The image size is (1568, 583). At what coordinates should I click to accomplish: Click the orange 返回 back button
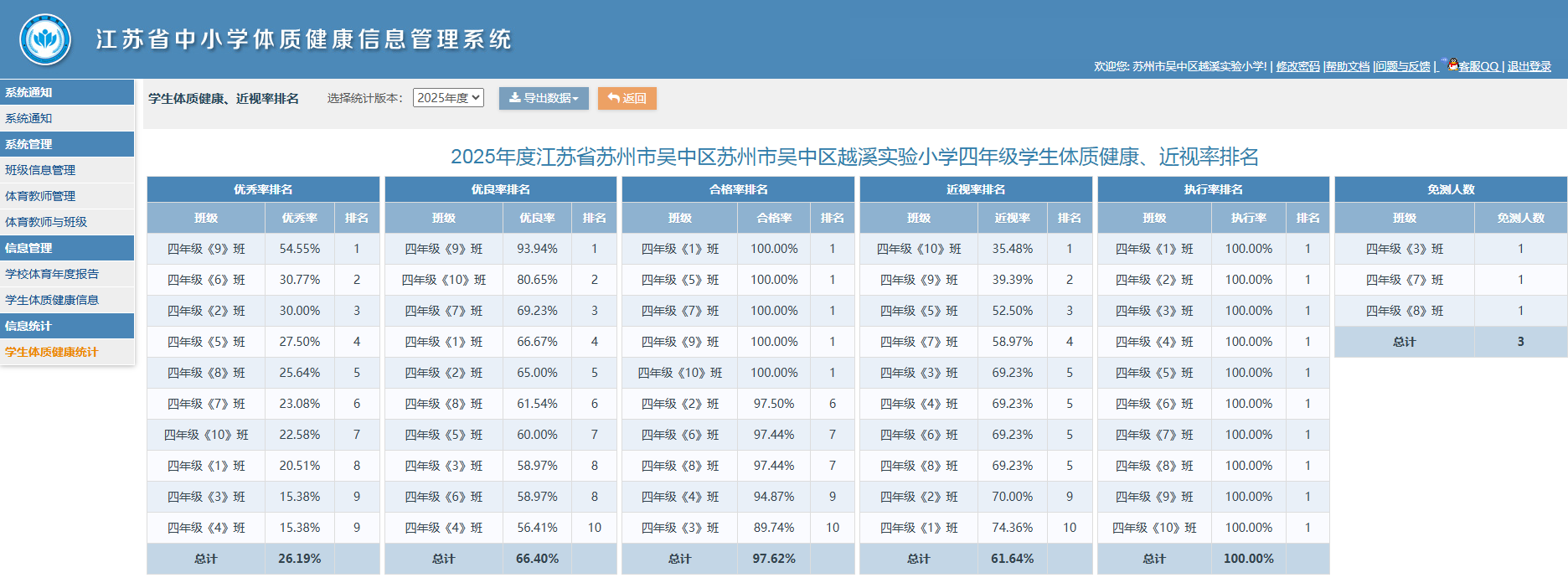point(627,98)
